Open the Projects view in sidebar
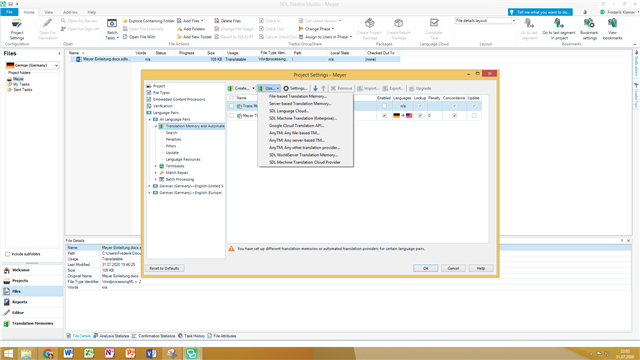Screen dimensions: 640x360 pyautogui.click(x=32, y=281)
